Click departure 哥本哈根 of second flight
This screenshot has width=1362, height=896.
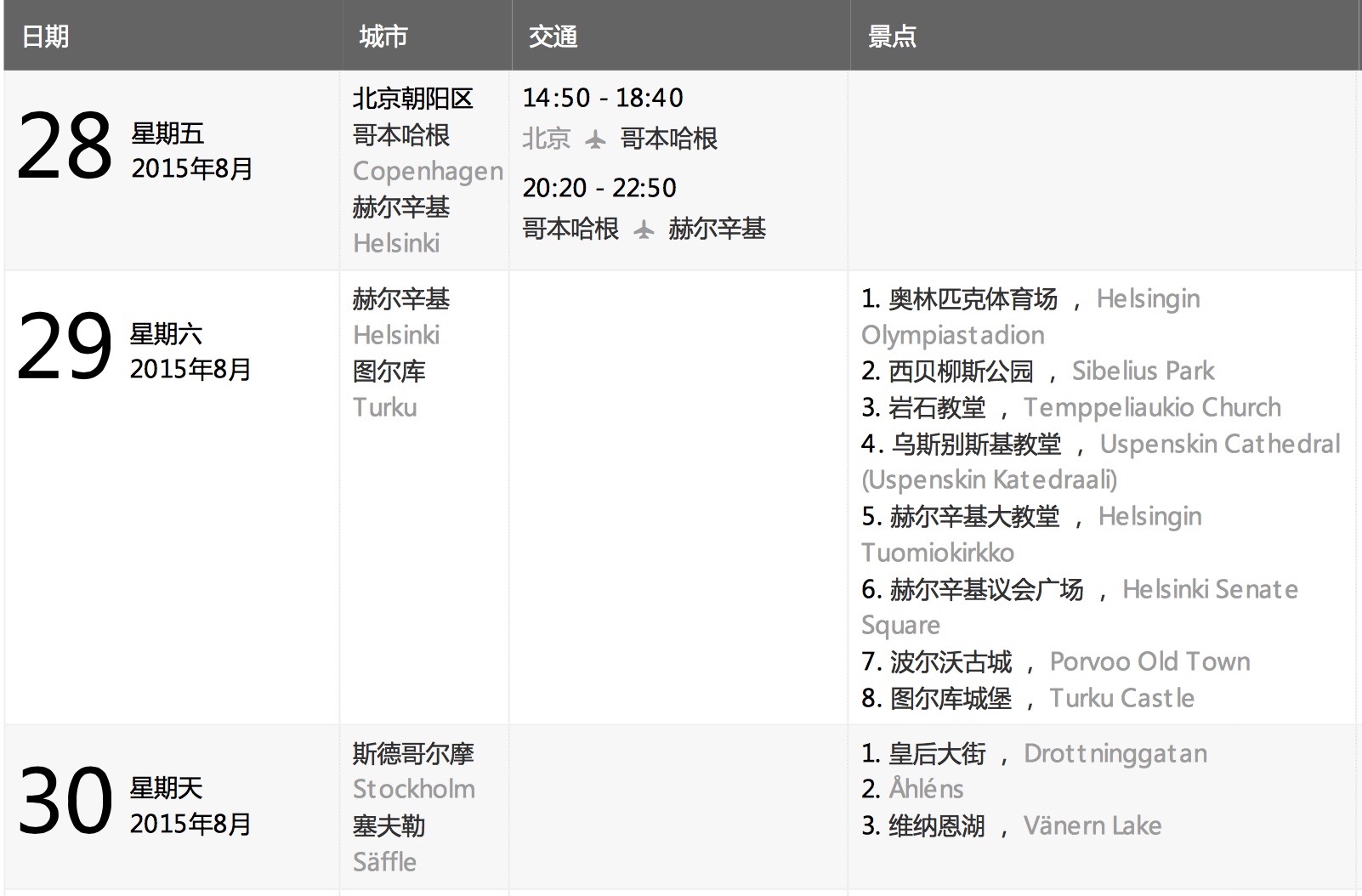point(570,229)
